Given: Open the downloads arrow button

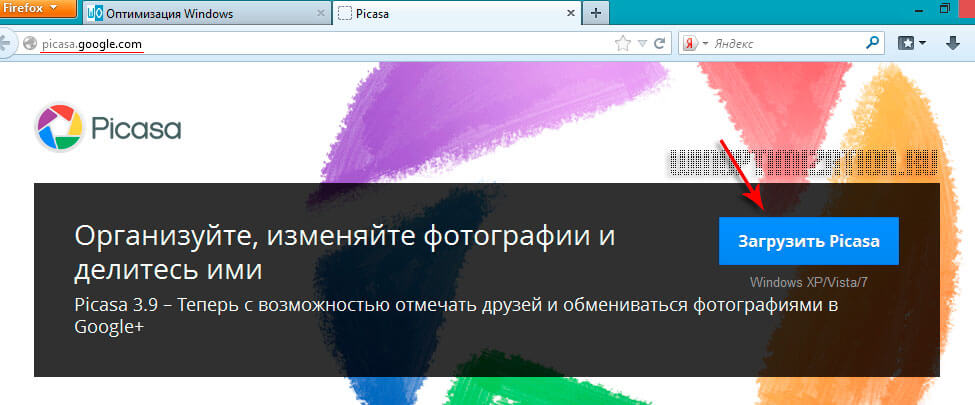Looking at the screenshot, I should point(953,43).
